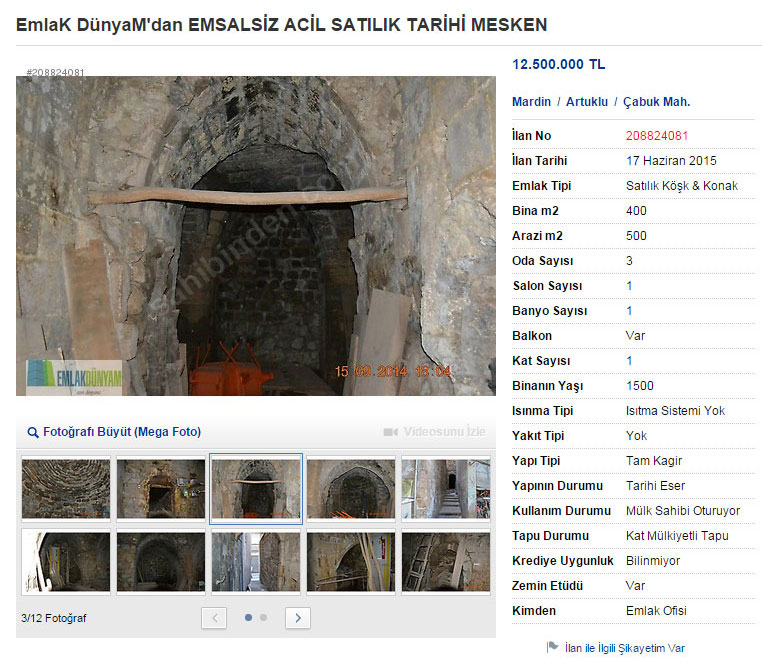Click listing number 208824081 in red
Image resolution: width=762 pixels, height=666 pixels.
click(x=657, y=136)
